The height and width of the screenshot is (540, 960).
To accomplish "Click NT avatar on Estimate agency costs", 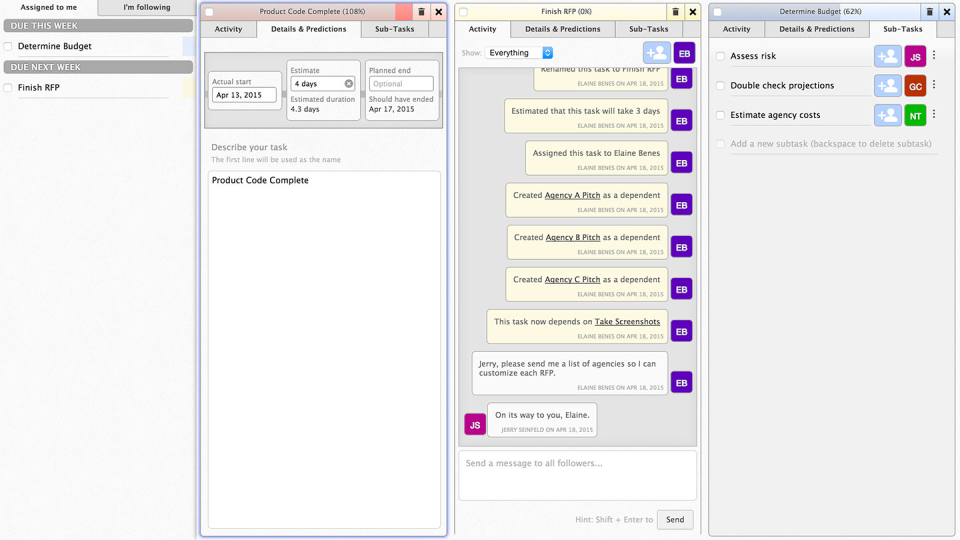I will 915,115.
